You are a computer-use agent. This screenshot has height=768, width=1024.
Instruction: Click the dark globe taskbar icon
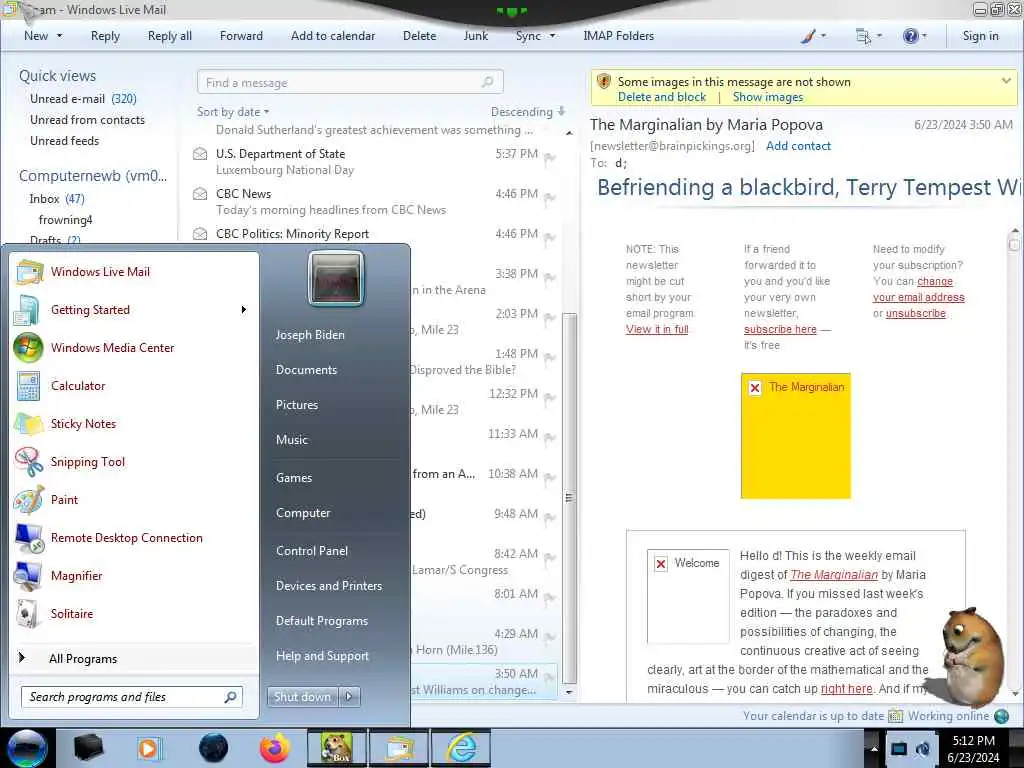[213, 748]
